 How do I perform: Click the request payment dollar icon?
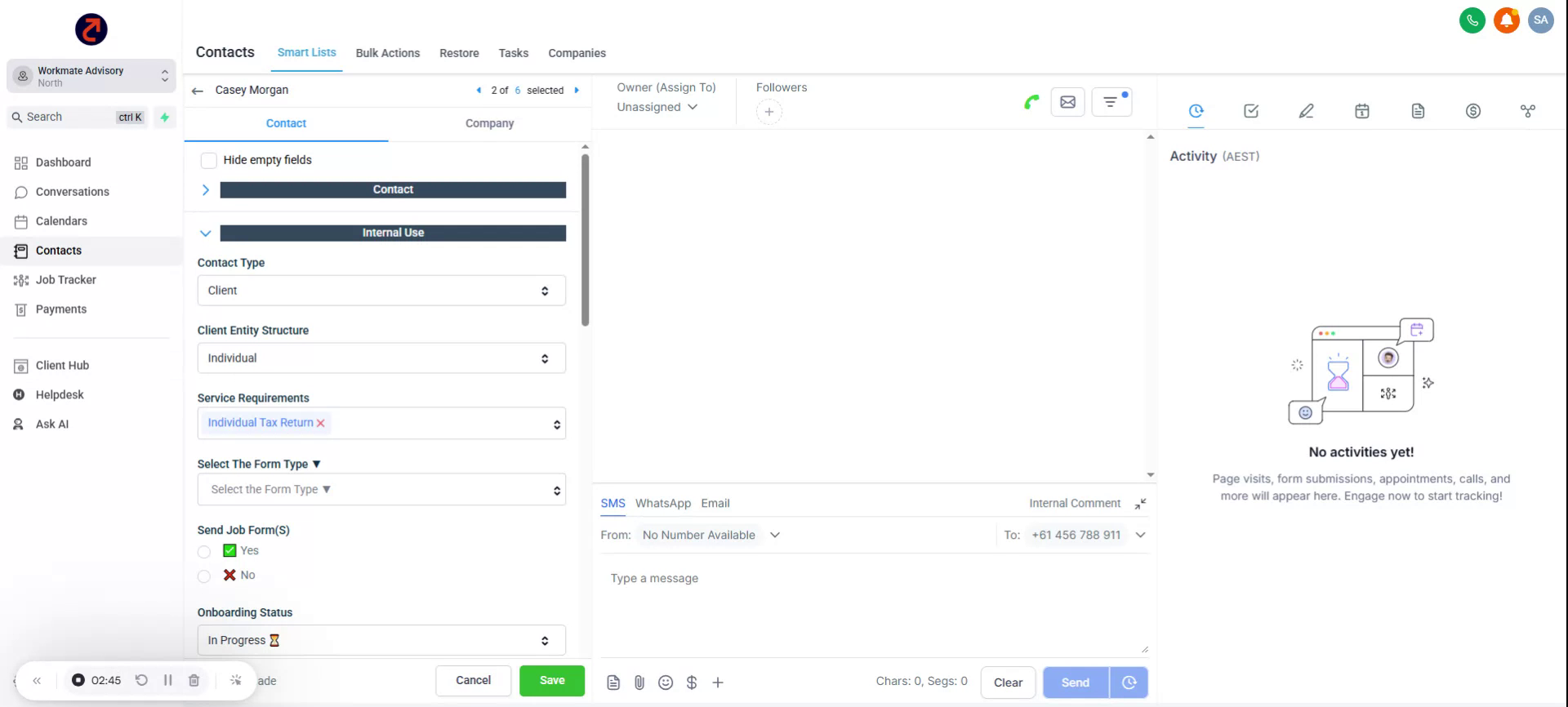coord(692,683)
